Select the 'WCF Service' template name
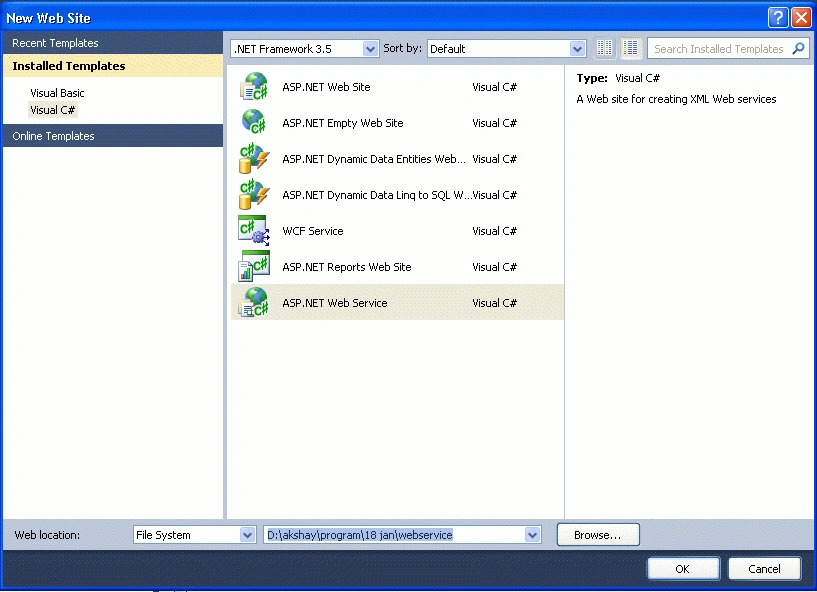The width and height of the screenshot is (817, 592). [x=313, y=231]
